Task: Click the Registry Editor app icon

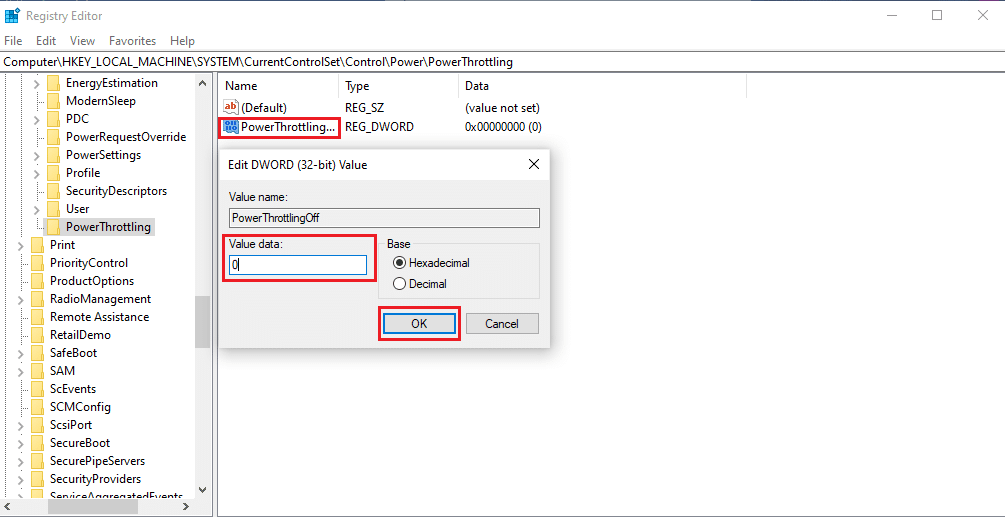Action: (12, 15)
